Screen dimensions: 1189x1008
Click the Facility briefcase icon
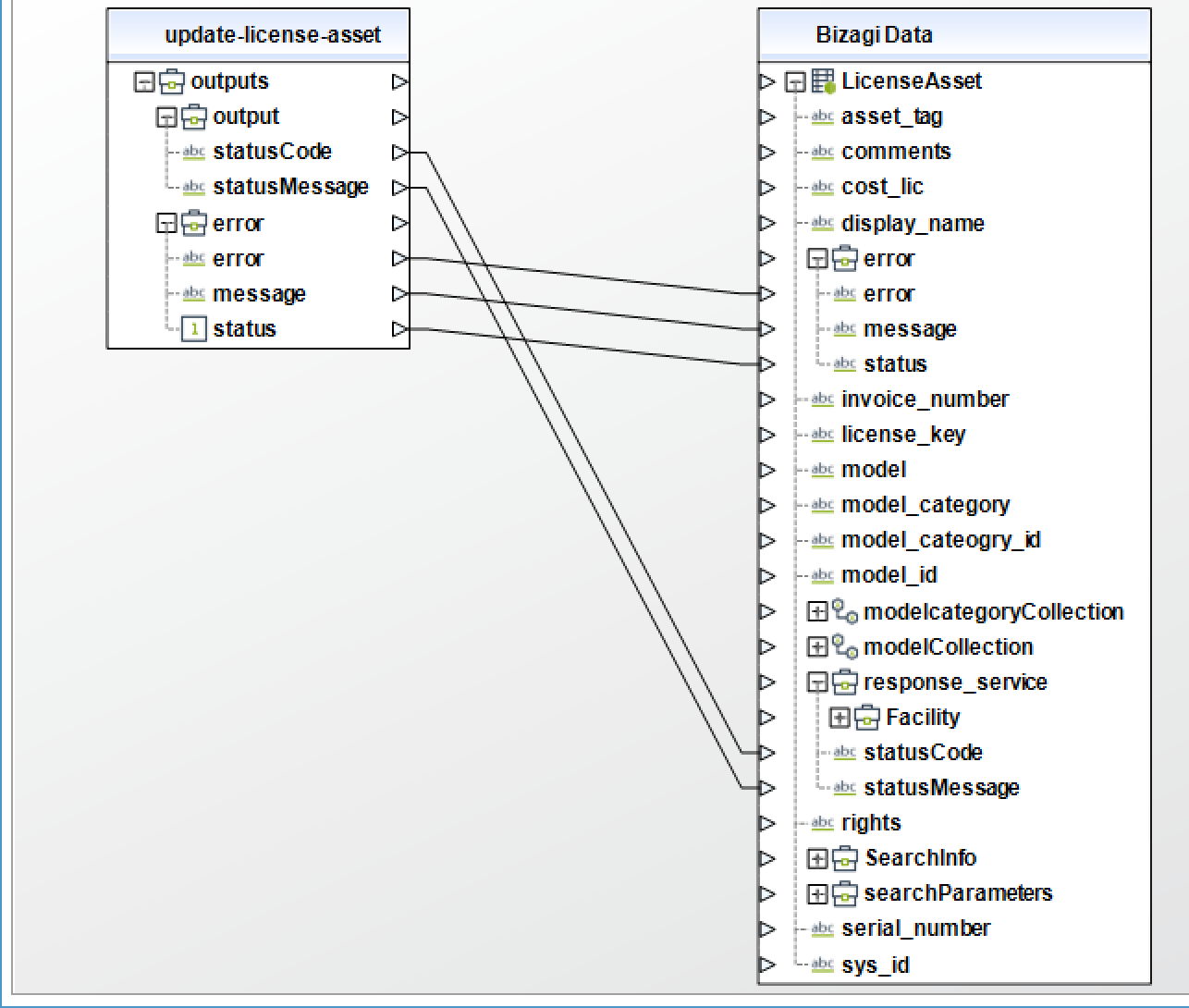[867, 718]
